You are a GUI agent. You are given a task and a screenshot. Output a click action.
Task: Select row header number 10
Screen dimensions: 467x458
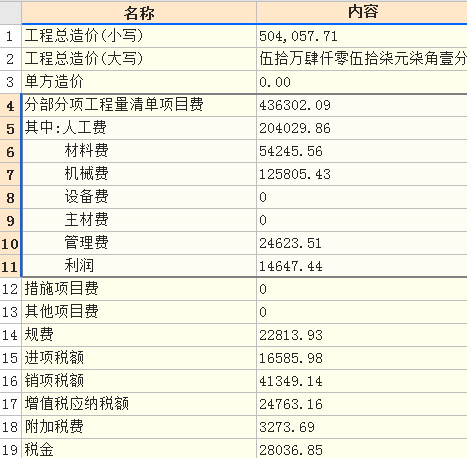10,243
